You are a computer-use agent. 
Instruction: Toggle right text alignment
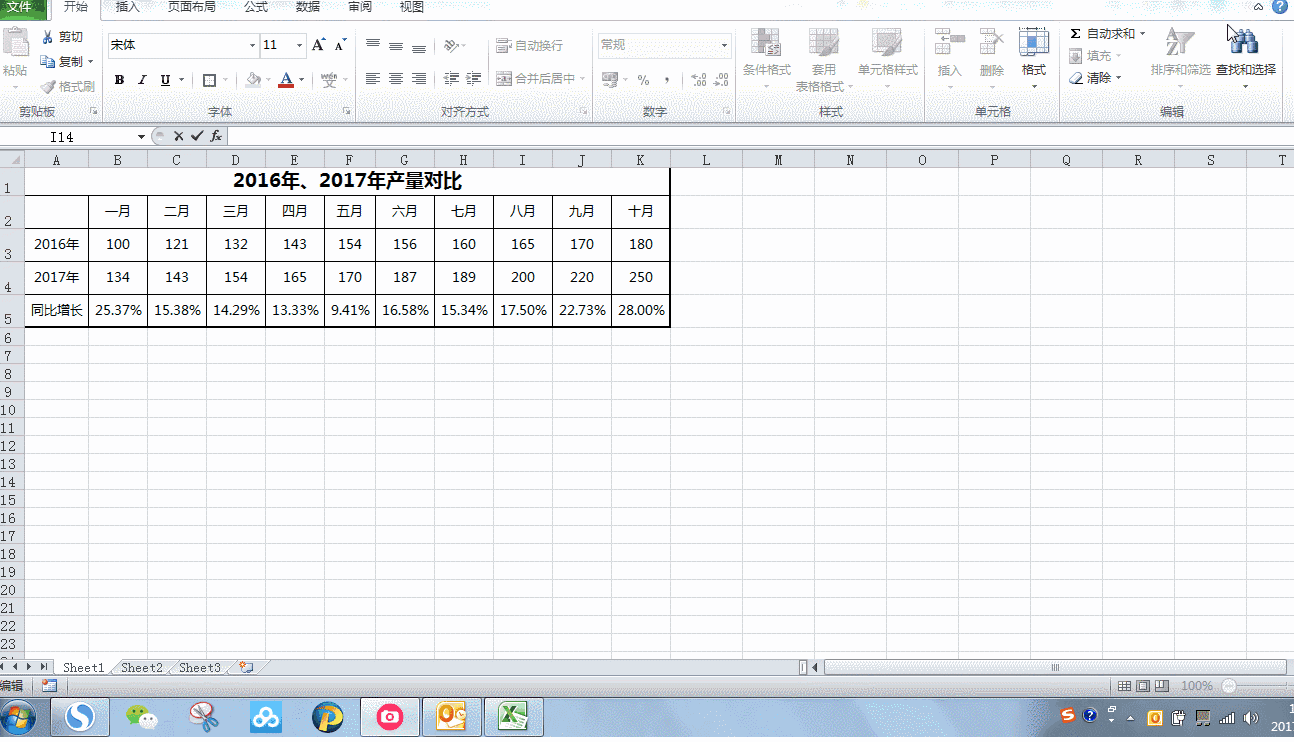pyautogui.click(x=419, y=79)
